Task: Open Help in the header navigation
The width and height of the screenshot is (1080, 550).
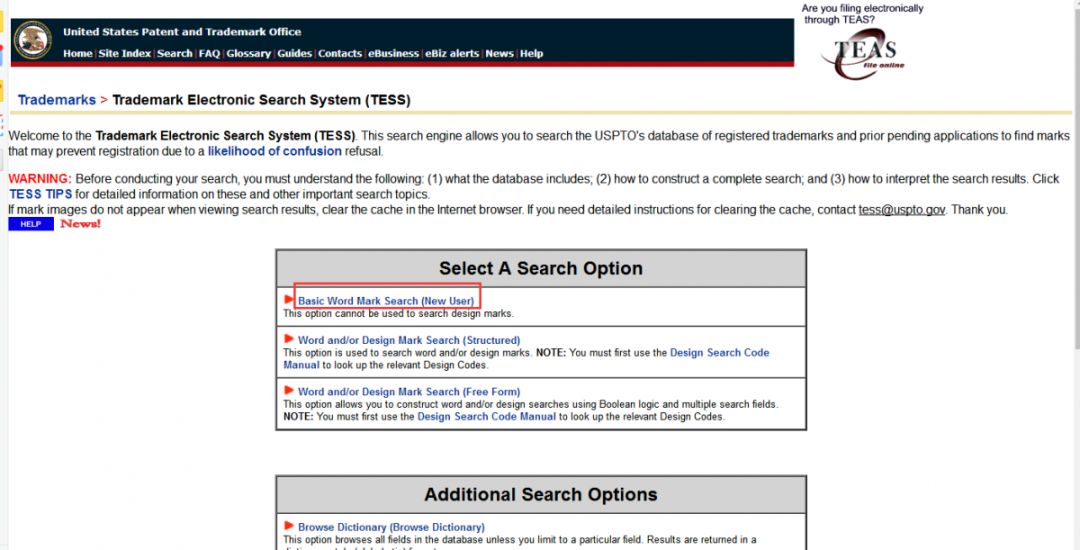Action: pos(531,54)
